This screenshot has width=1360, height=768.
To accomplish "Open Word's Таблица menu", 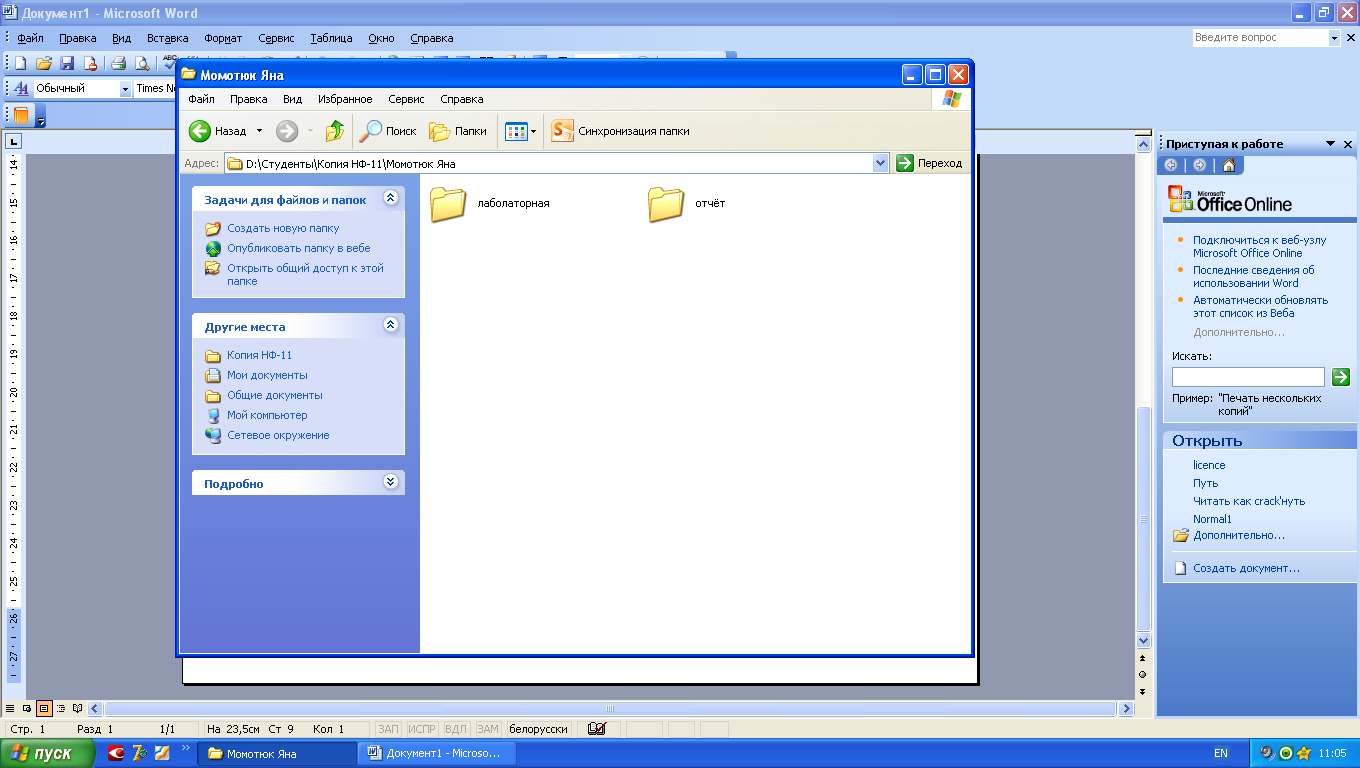I will click(x=331, y=38).
